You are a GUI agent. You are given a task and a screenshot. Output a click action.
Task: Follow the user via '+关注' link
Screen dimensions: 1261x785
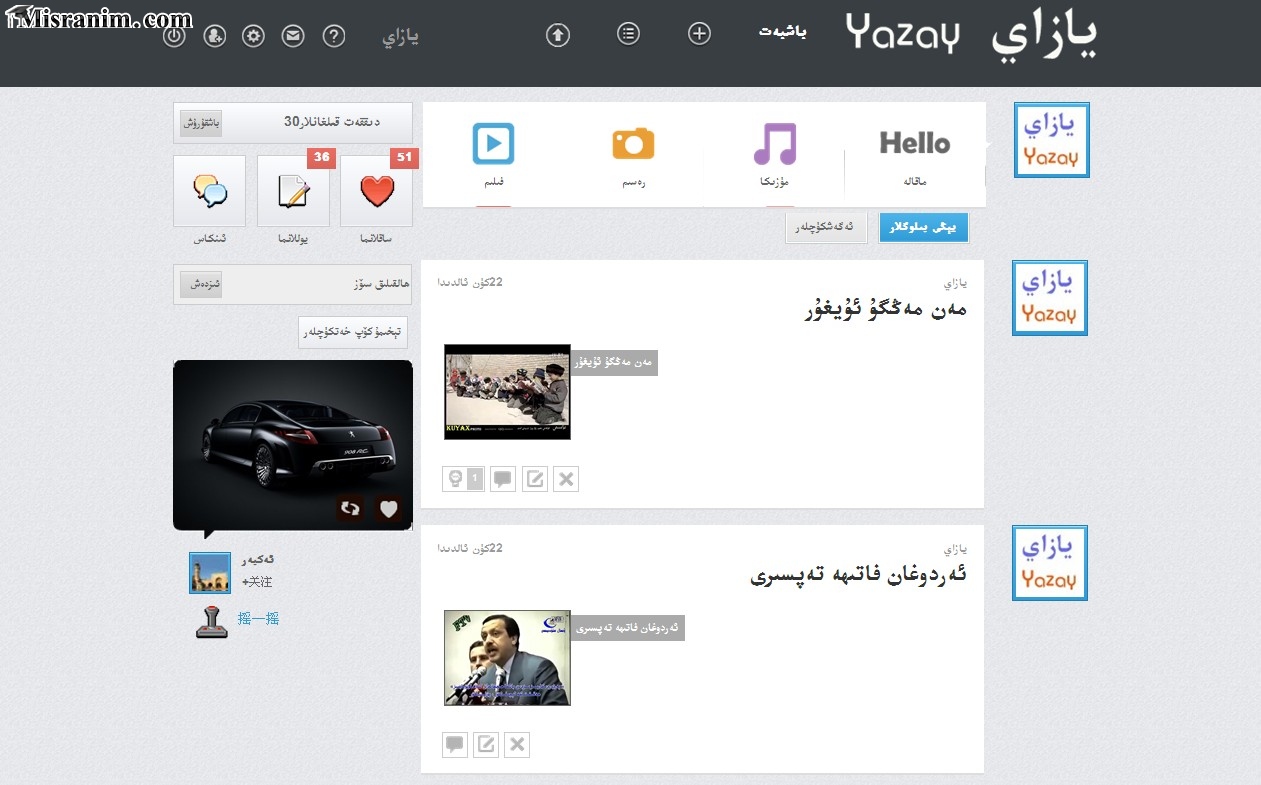257,582
